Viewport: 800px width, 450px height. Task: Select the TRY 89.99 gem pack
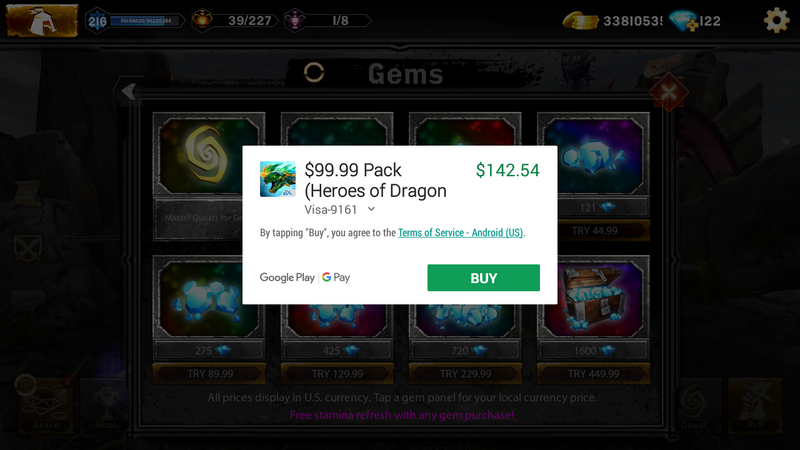pyautogui.click(x=209, y=374)
